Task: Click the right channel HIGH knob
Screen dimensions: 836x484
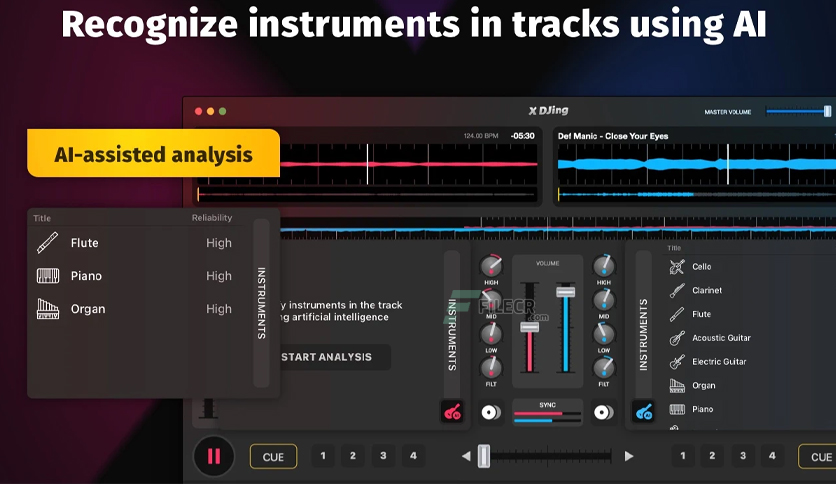Action: tap(604, 266)
